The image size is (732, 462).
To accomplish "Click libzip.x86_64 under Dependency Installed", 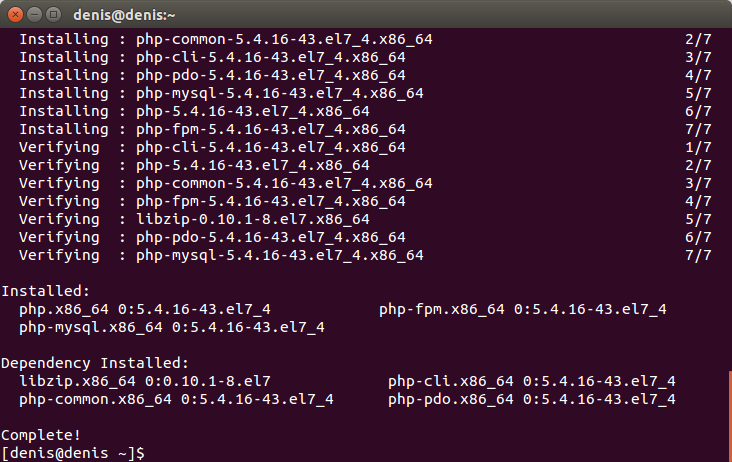I will (x=77, y=381).
